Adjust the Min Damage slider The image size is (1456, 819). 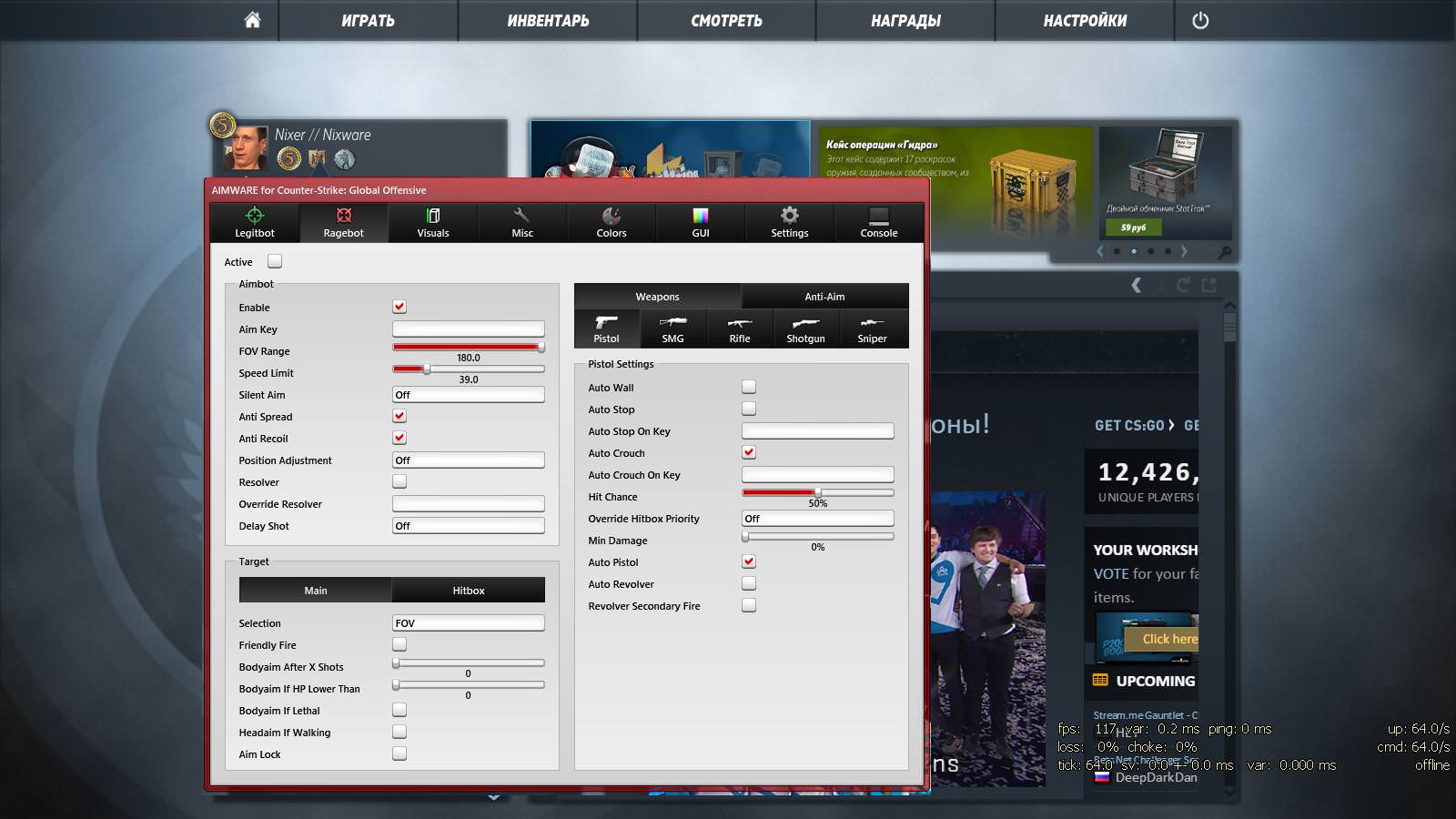(x=818, y=536)
